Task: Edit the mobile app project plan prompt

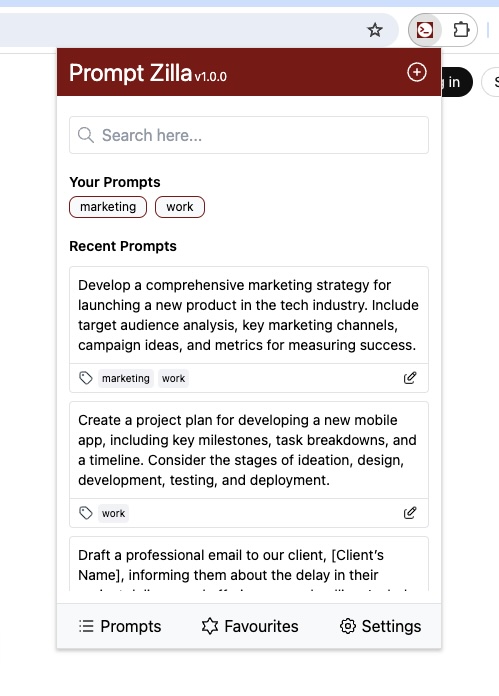Action: point(410,513)
